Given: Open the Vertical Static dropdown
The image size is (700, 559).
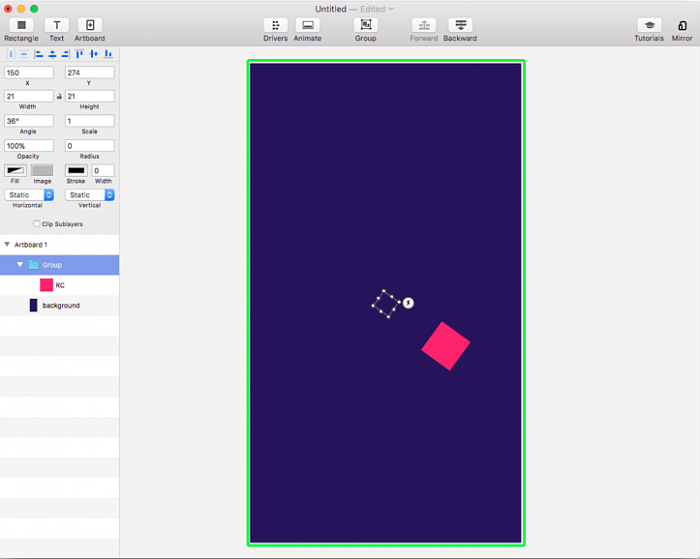Looking at the screenshot, I should [90, 195].
